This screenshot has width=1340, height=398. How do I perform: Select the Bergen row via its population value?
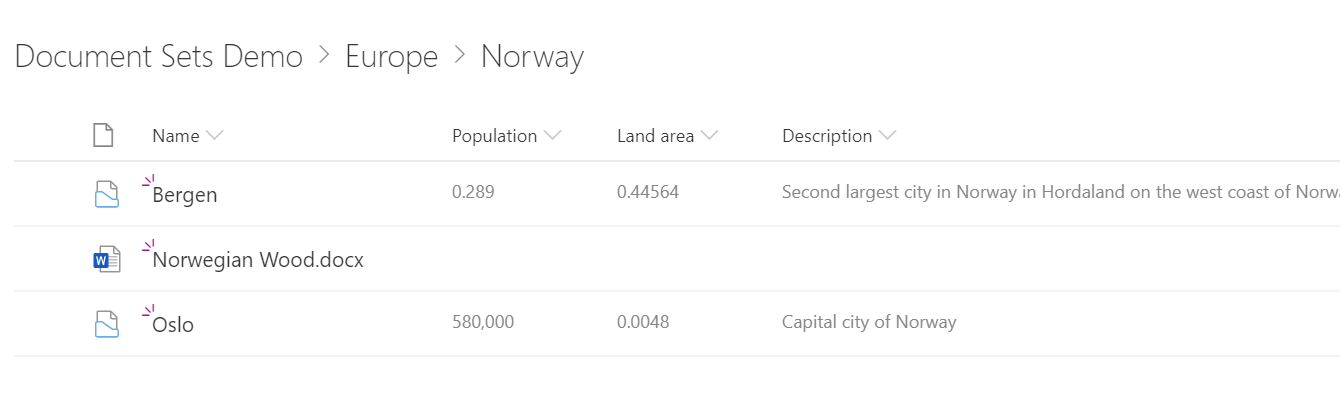(x=473, y=192)
